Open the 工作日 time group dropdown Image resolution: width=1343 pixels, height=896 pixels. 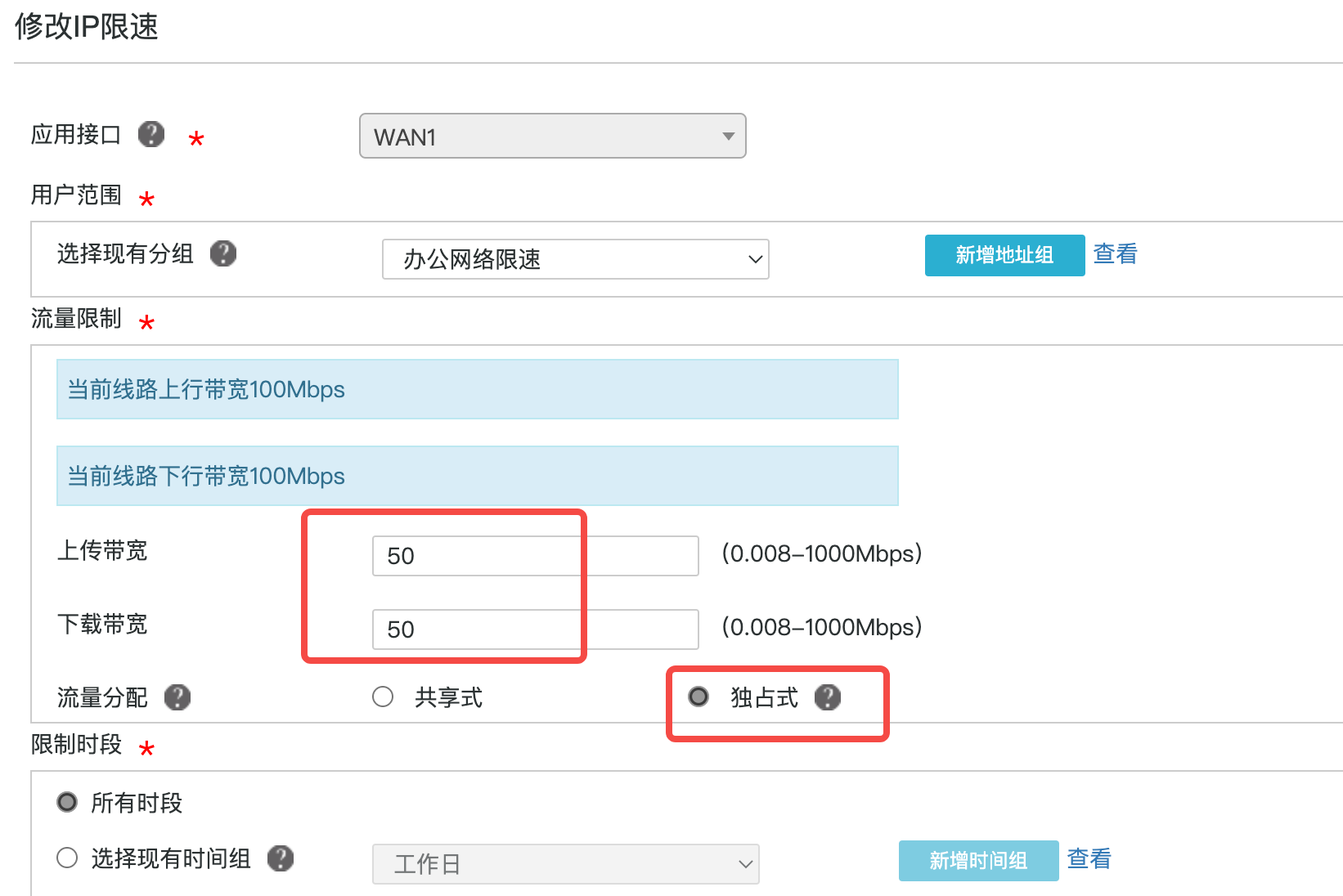coord(565,864)
